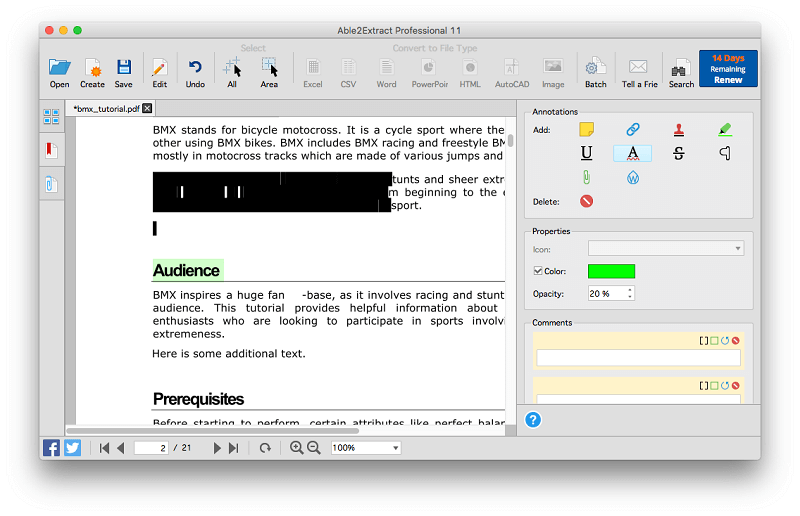Delete the second comment with red icon
800x516 pixels.
click(x=735, y=385)
